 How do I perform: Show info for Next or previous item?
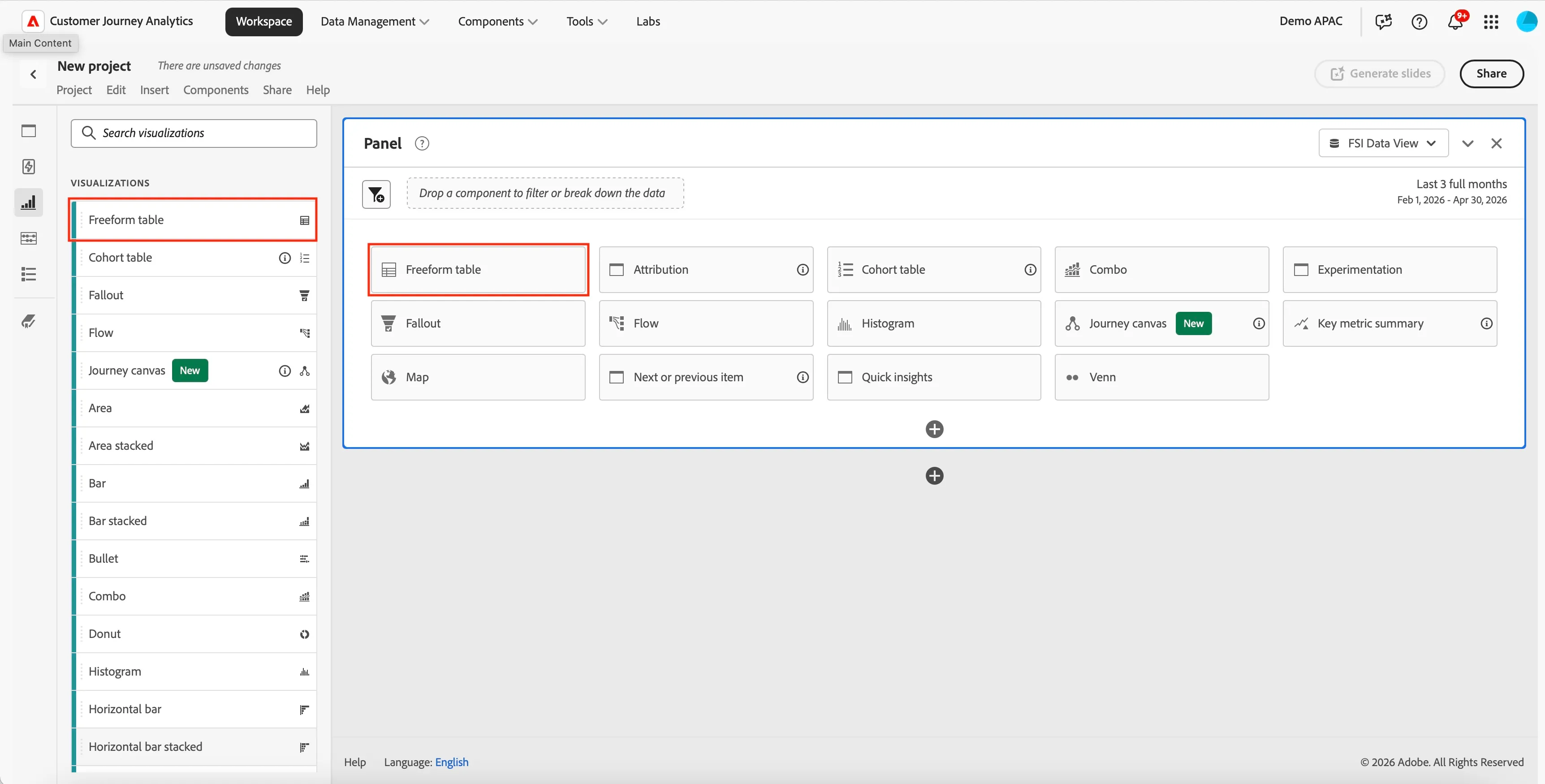[x=803, y=377]
